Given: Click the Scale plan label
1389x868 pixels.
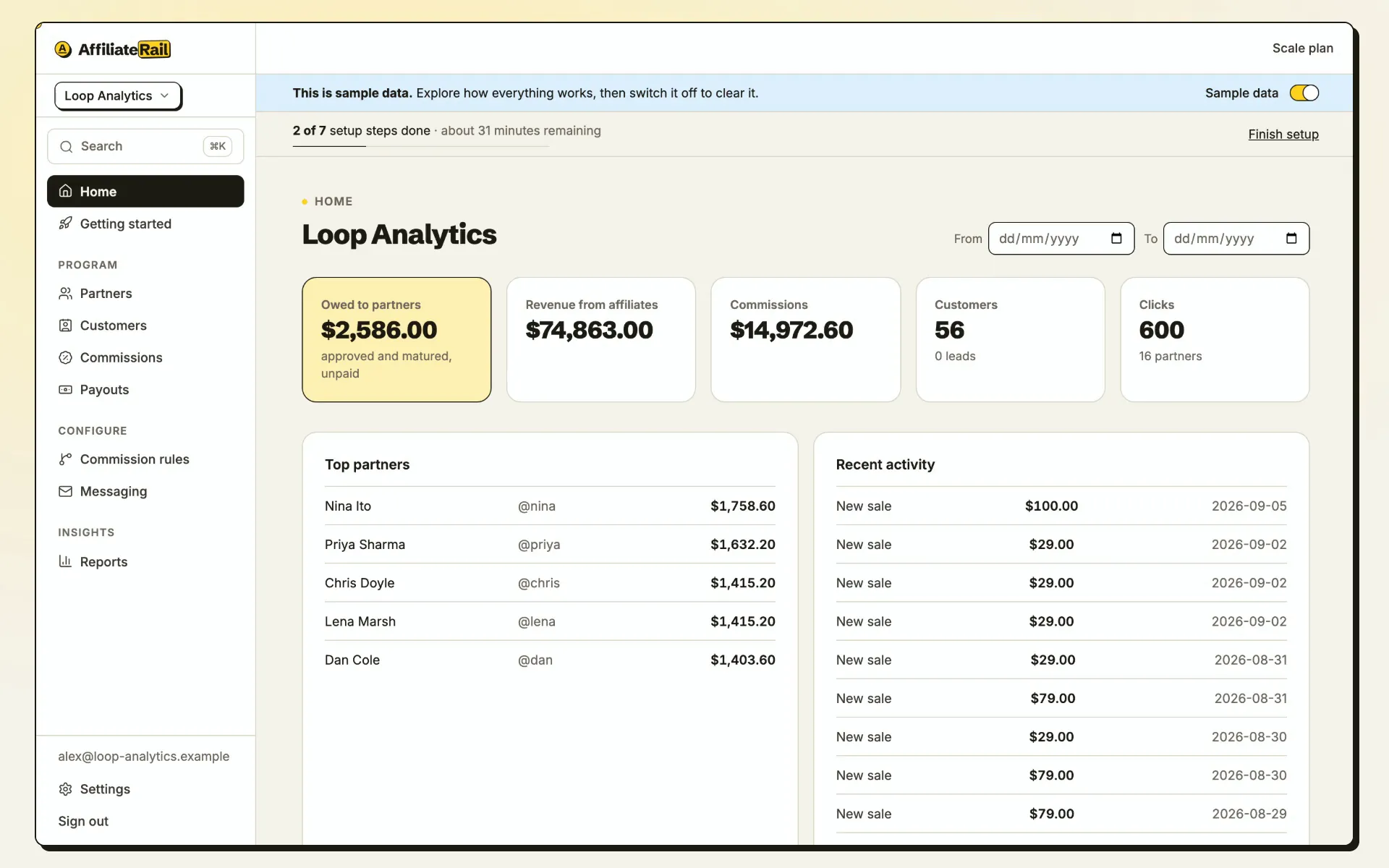Looking at the screenshot, I should coord(1302,48).
